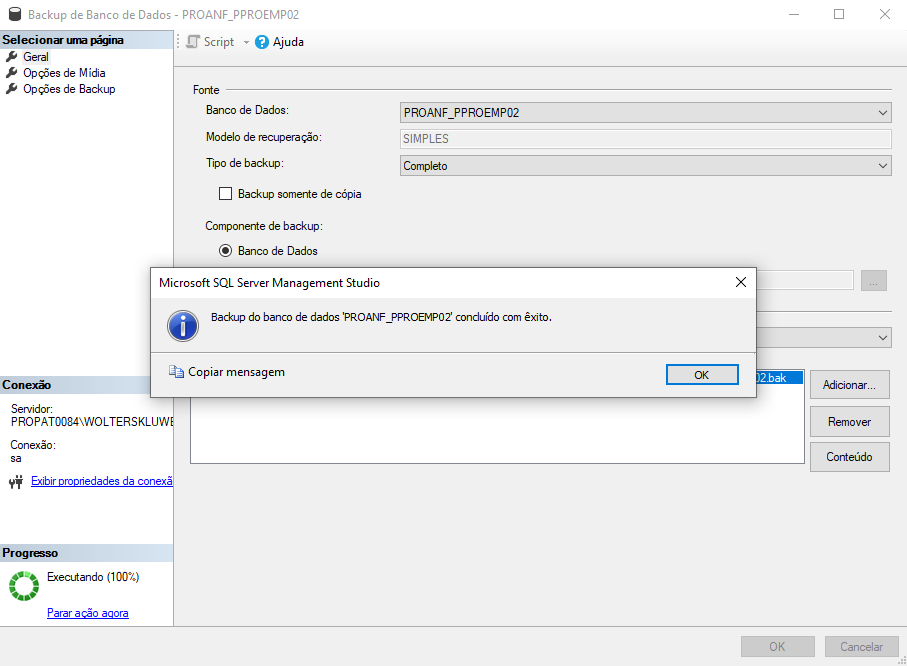Click the green progress spinner indicator

tap(24, 586)
